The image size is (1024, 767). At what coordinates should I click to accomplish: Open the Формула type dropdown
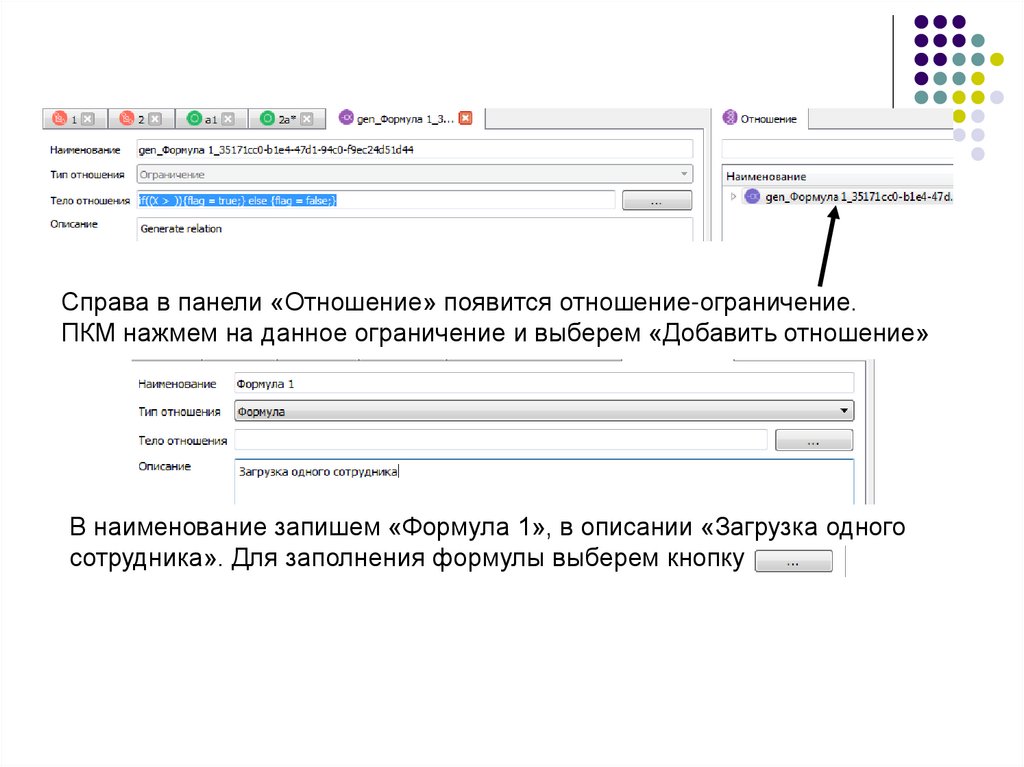pyautogui.click(x=544, y=412)
